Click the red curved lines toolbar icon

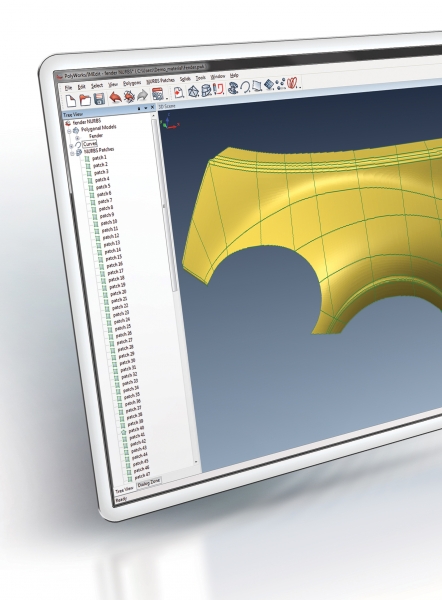coord(292,83)
